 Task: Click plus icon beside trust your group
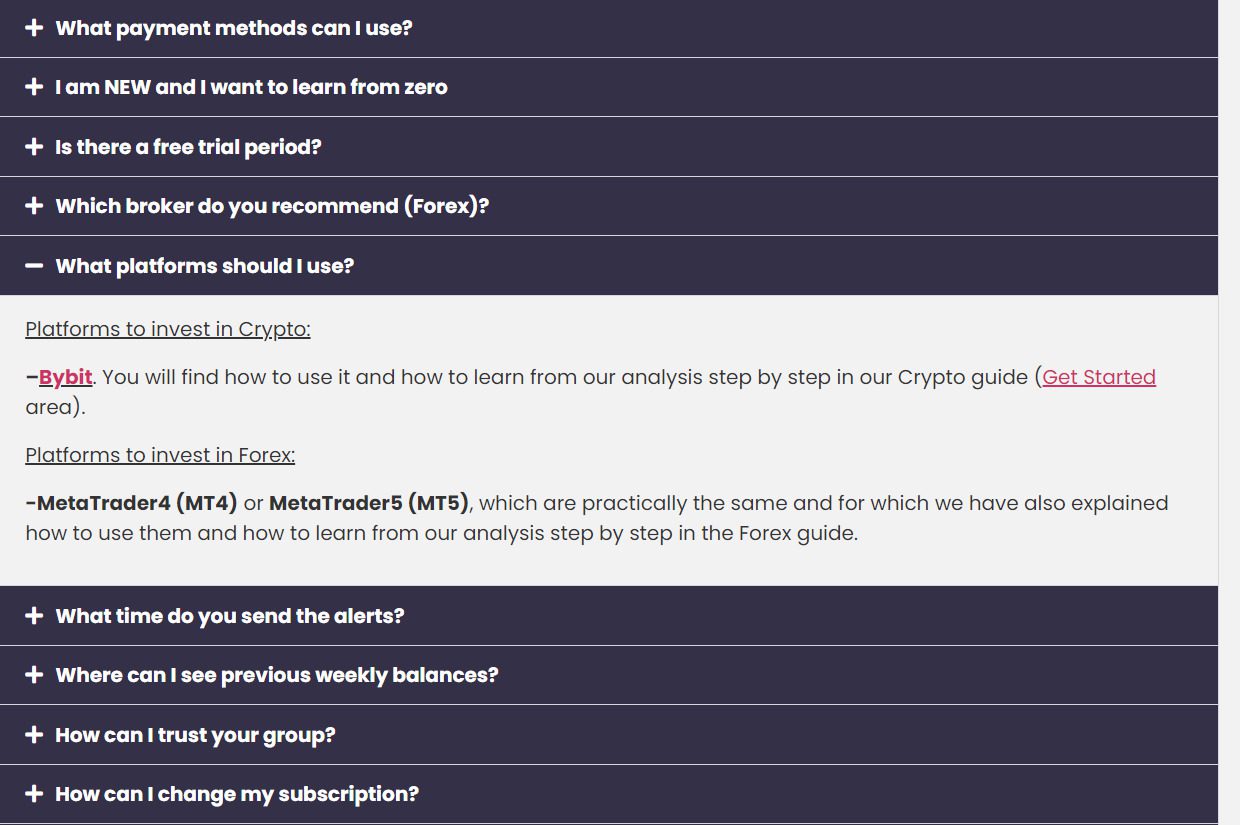pyautogui.click(x=34, y=735)
